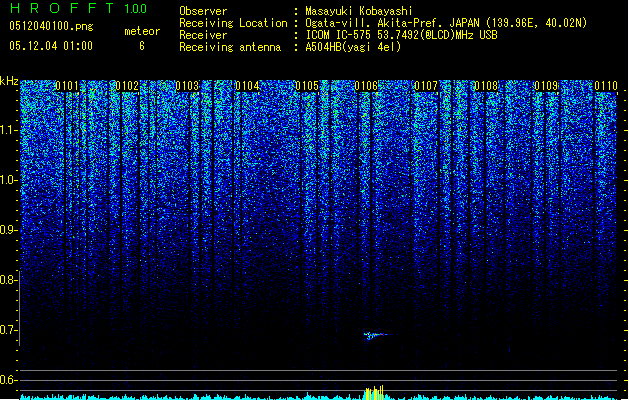Image resolution: width=629 pixels, height=400 pixels.
Task: Click the 0105 time marker
Action: coord(307,86)
